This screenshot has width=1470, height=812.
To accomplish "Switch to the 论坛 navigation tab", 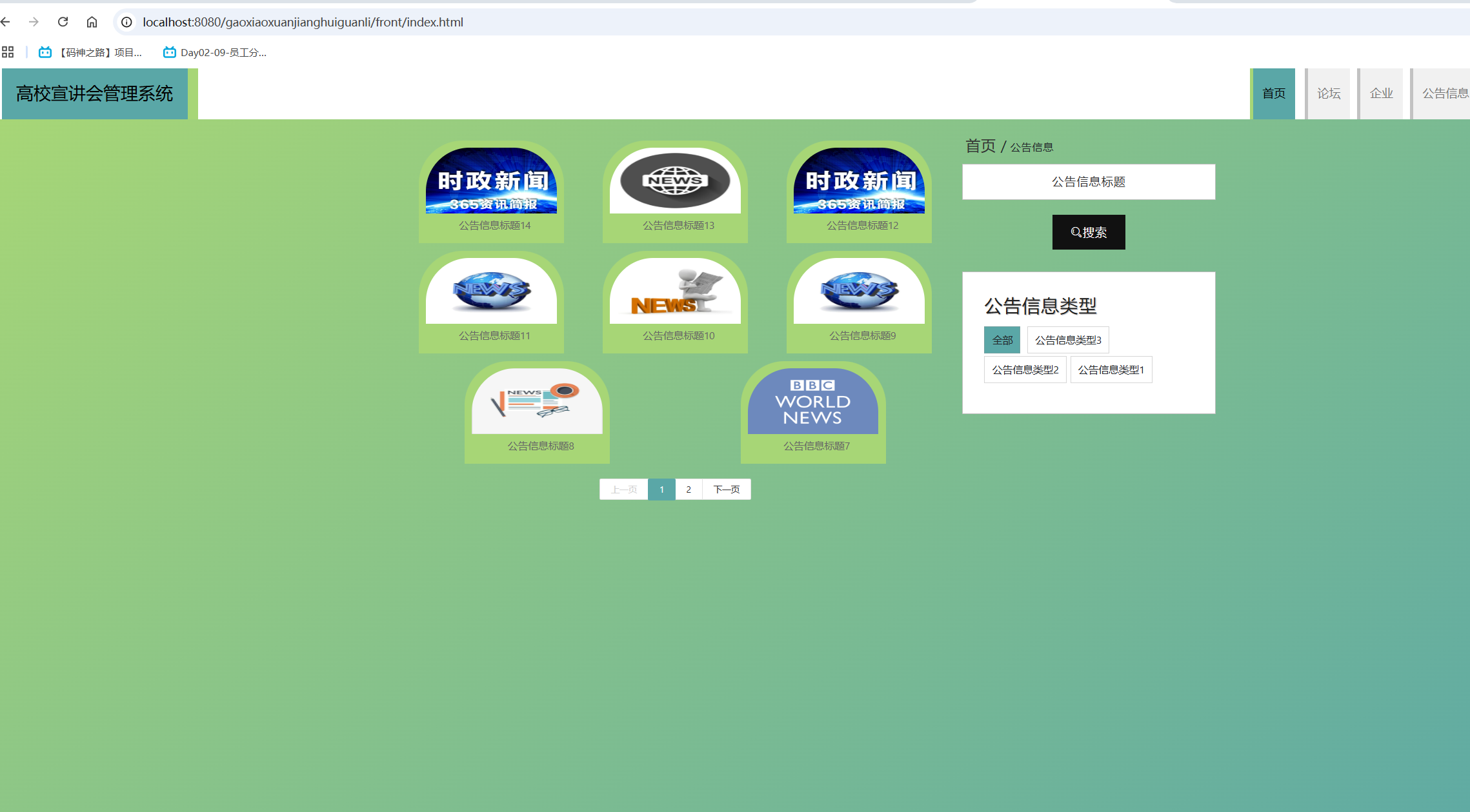I will point(1328,94).
